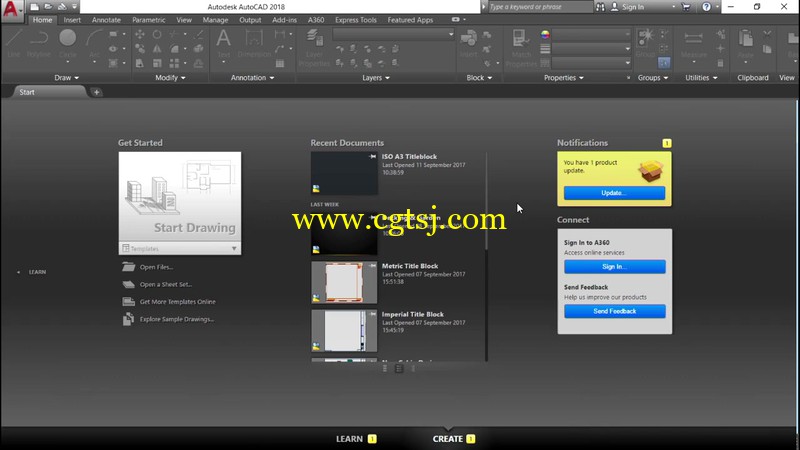800x450 pixels.
Task: Toggle the highlighted group selection button in Groups panel
Action: [x=664, y=63]
